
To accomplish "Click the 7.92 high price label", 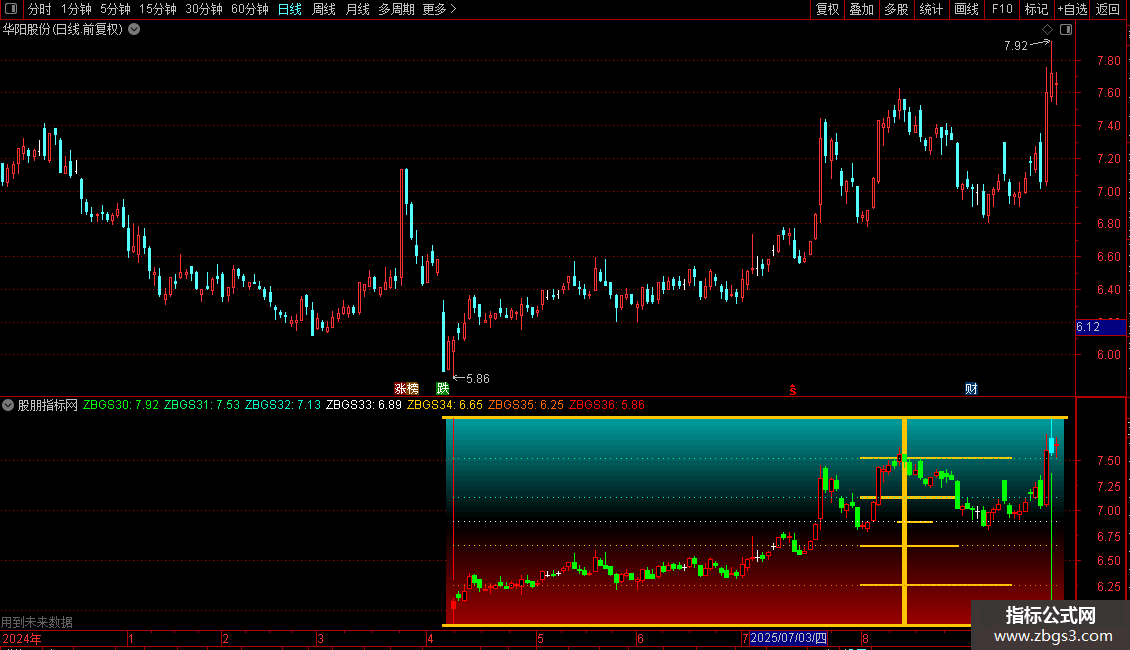I will [1015, 45].
